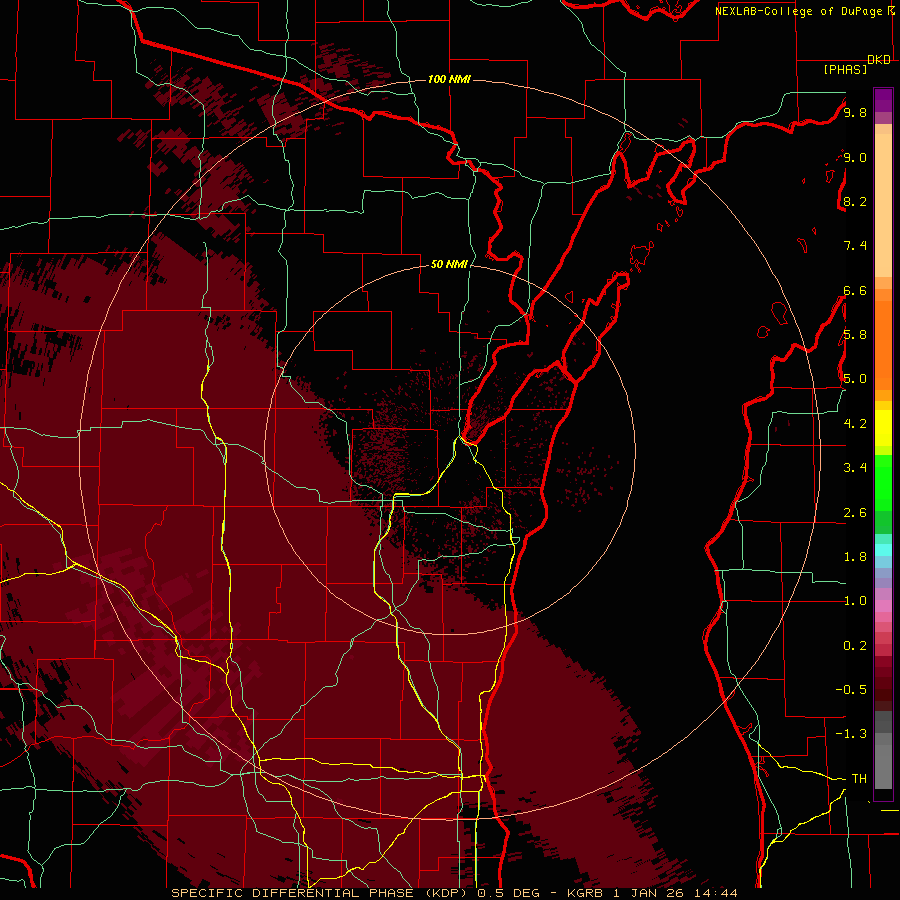Pick the cyan segment of the color bar
Viewport: 900px width, 900px height.
883,550
